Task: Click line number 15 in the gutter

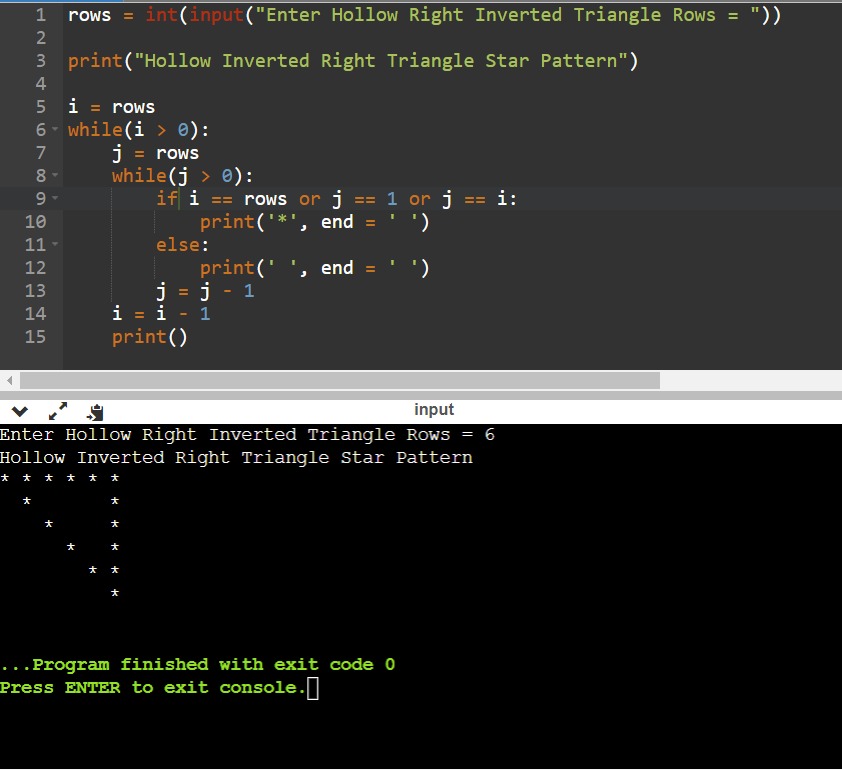Action: point(35,337)
